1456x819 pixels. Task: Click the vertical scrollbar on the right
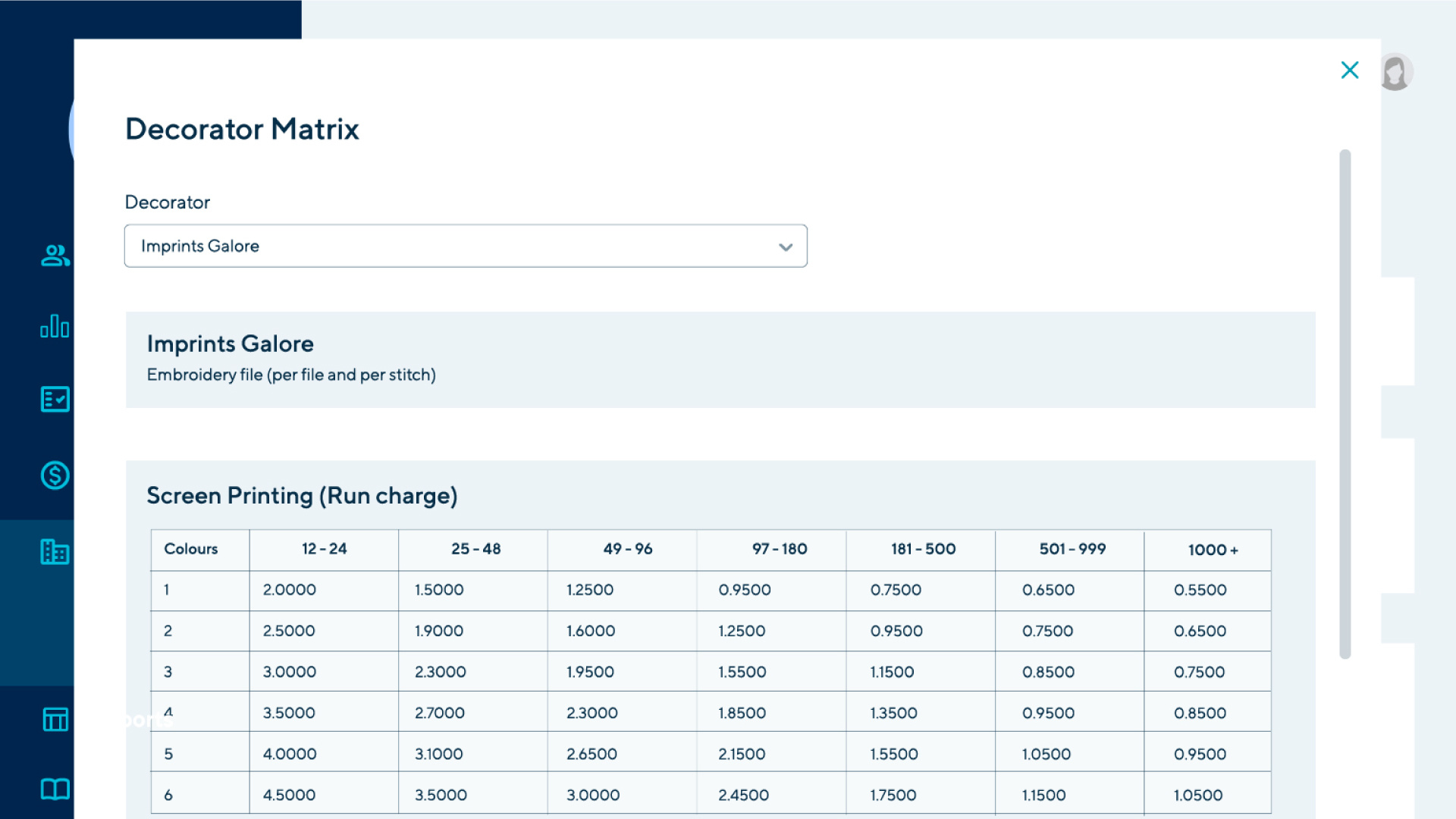1345,402
